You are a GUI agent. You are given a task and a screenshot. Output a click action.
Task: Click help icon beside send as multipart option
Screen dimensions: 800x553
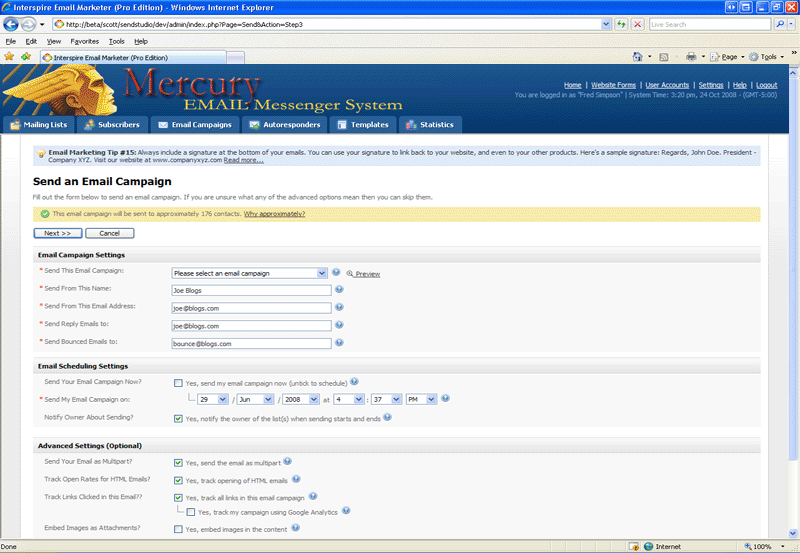(x=288, y=461)
